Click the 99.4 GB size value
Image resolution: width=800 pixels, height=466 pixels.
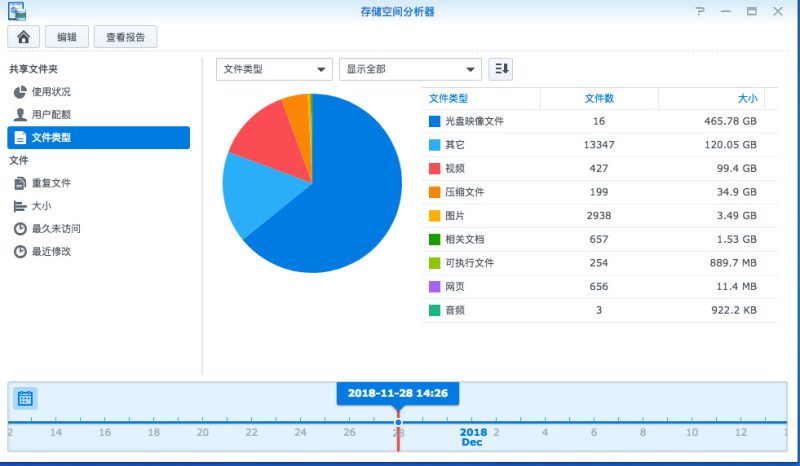(x=736, y=168)
